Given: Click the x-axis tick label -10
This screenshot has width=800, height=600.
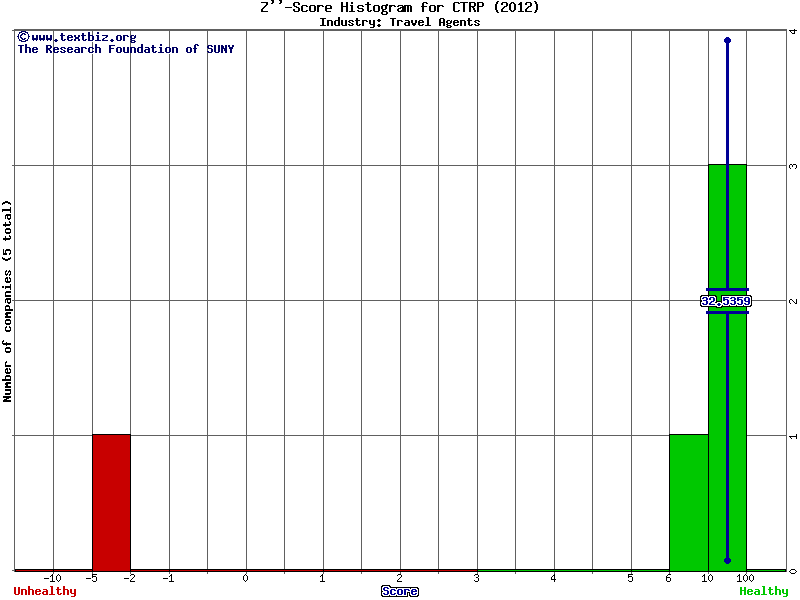Looking at the screenshot, I should (52, 578).
